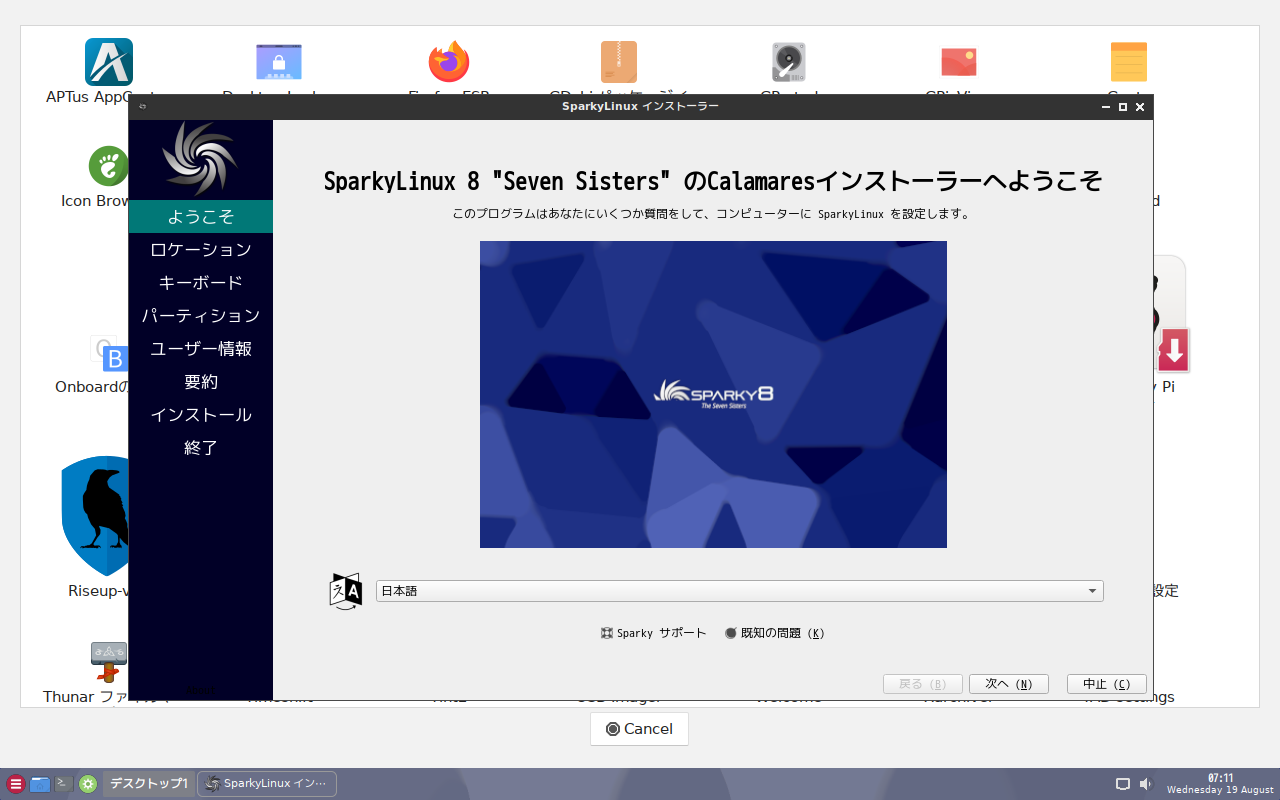The width and height of the screenshot is (1280, 800).
Task: Click the 07:11 clock in the taskbar
Action: click(x=1220, y=778)
